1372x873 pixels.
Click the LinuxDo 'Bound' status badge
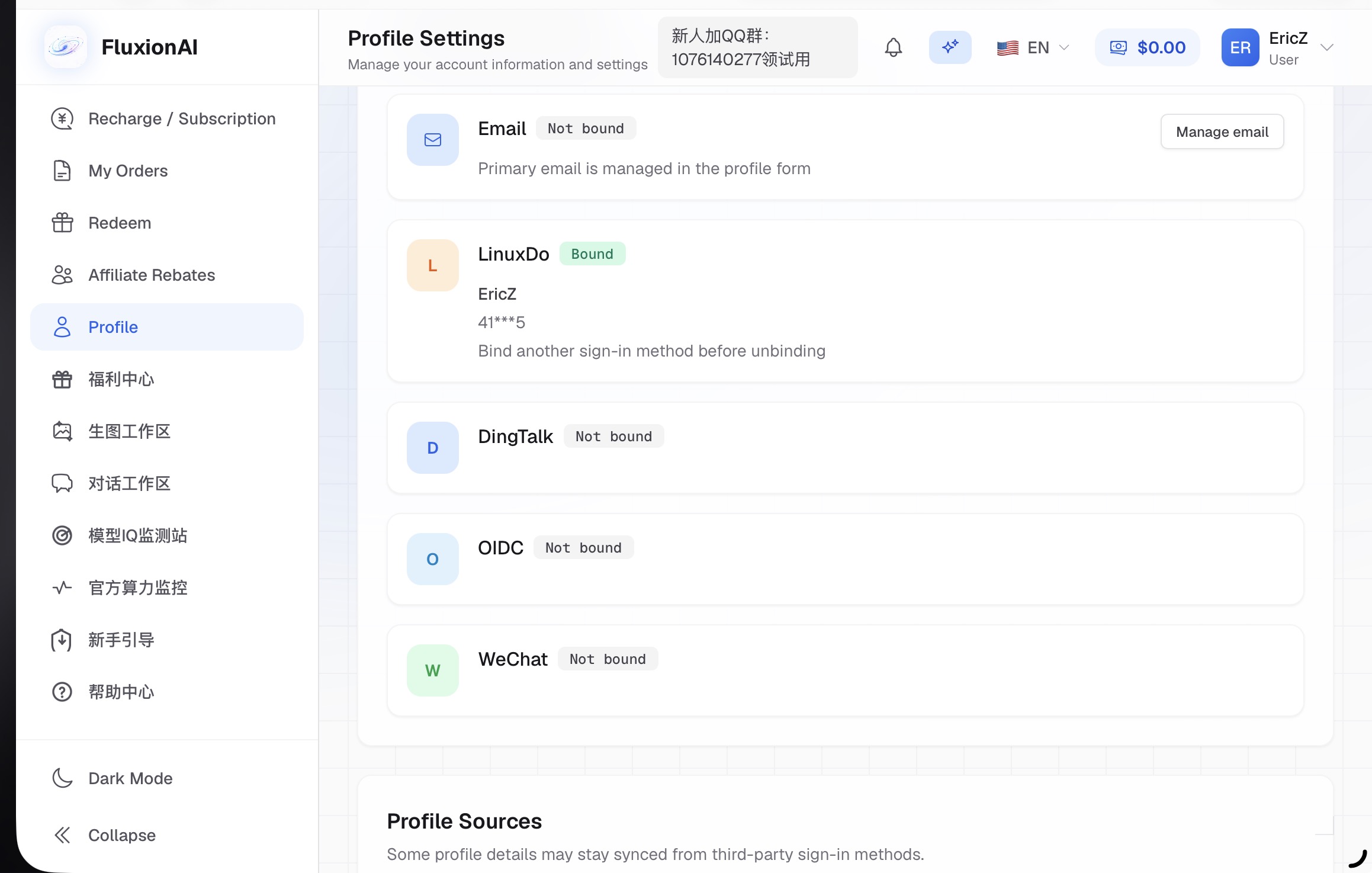592,253
